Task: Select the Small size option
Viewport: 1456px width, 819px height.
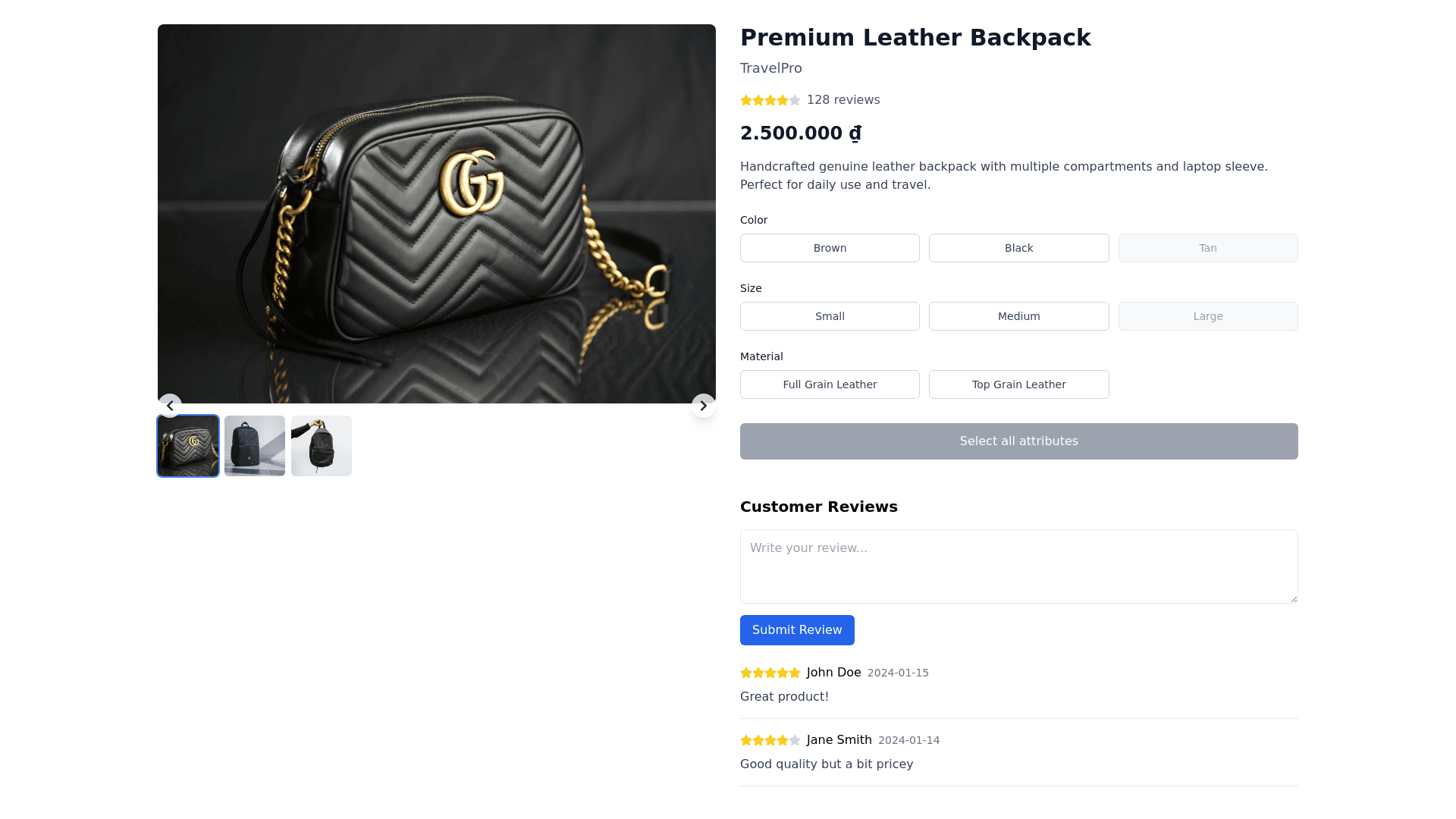Action: [830, 316]
